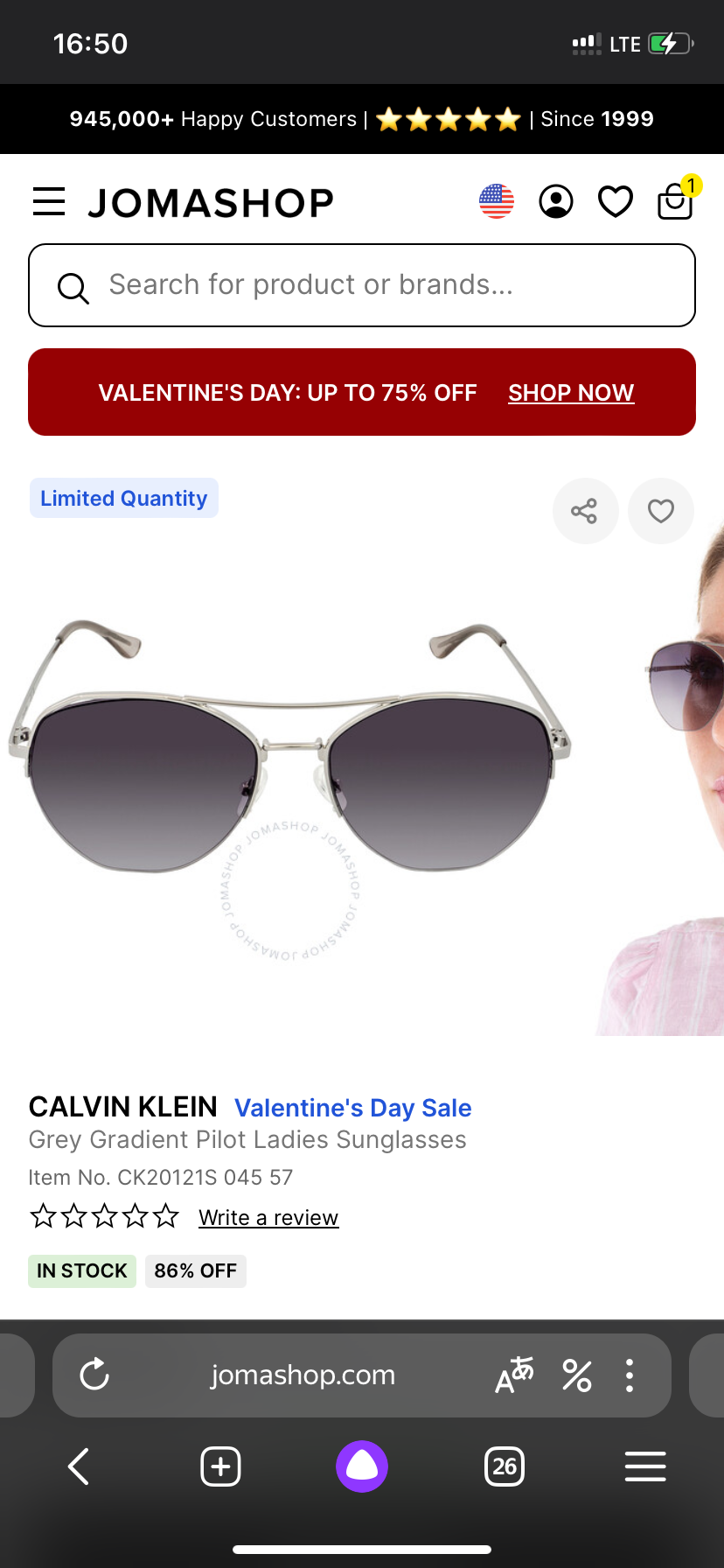Add the sunglasses to wishlist with the heart button
The width and height of the screenshot is (724, 1568).
tap(661, 511)
